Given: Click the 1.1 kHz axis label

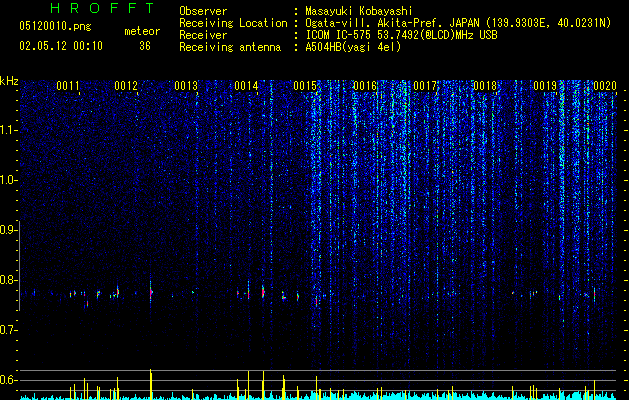Looking at the screenshot, I should 9,130.
